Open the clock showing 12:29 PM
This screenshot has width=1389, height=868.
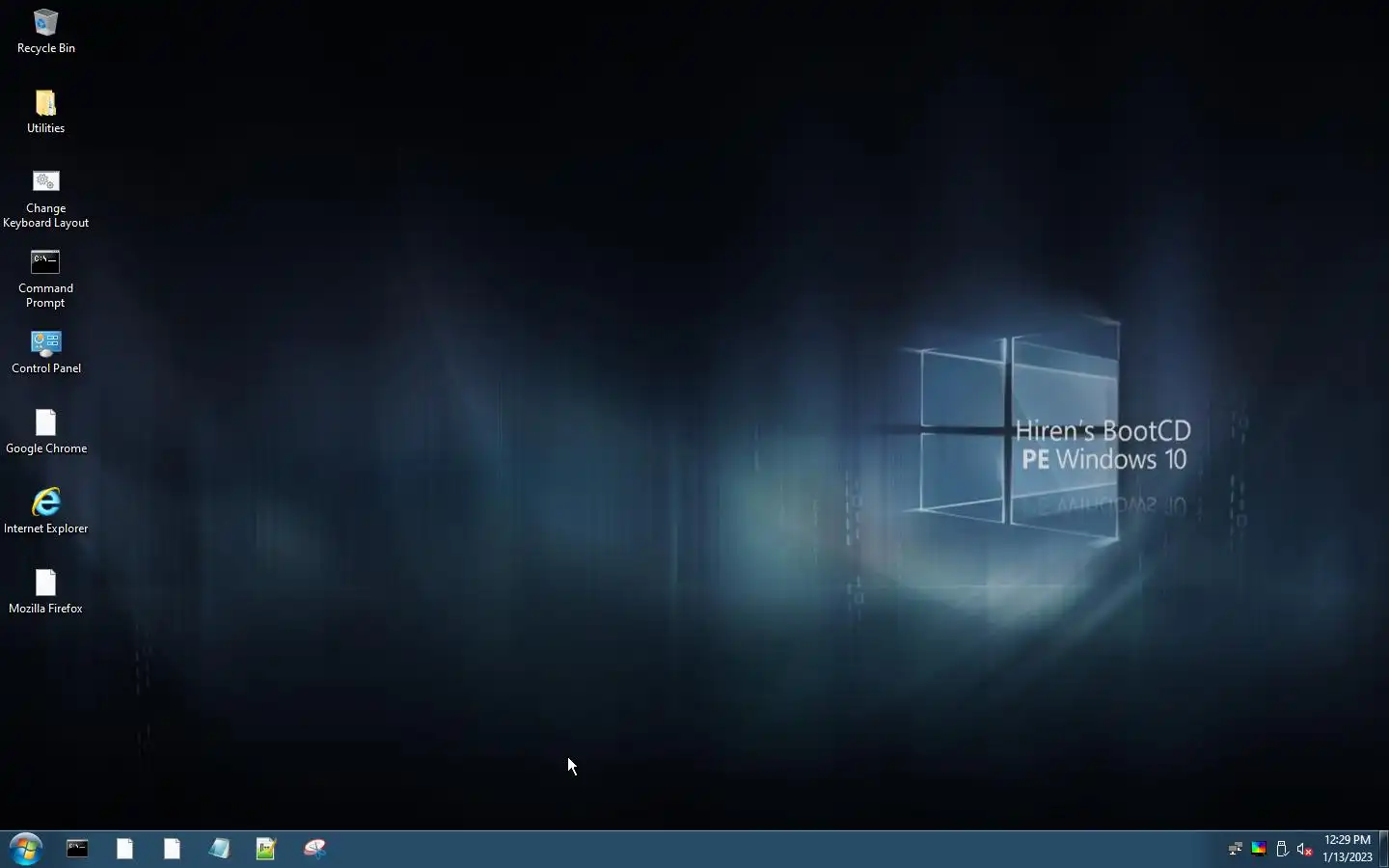click(1348, 849)
